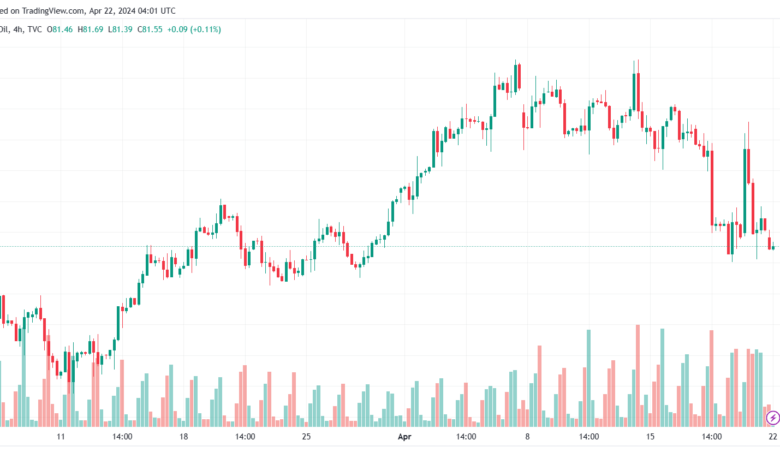
Task: Select the date label 18 on time axis
Action: pyautogui.click(x=184, y=437)
